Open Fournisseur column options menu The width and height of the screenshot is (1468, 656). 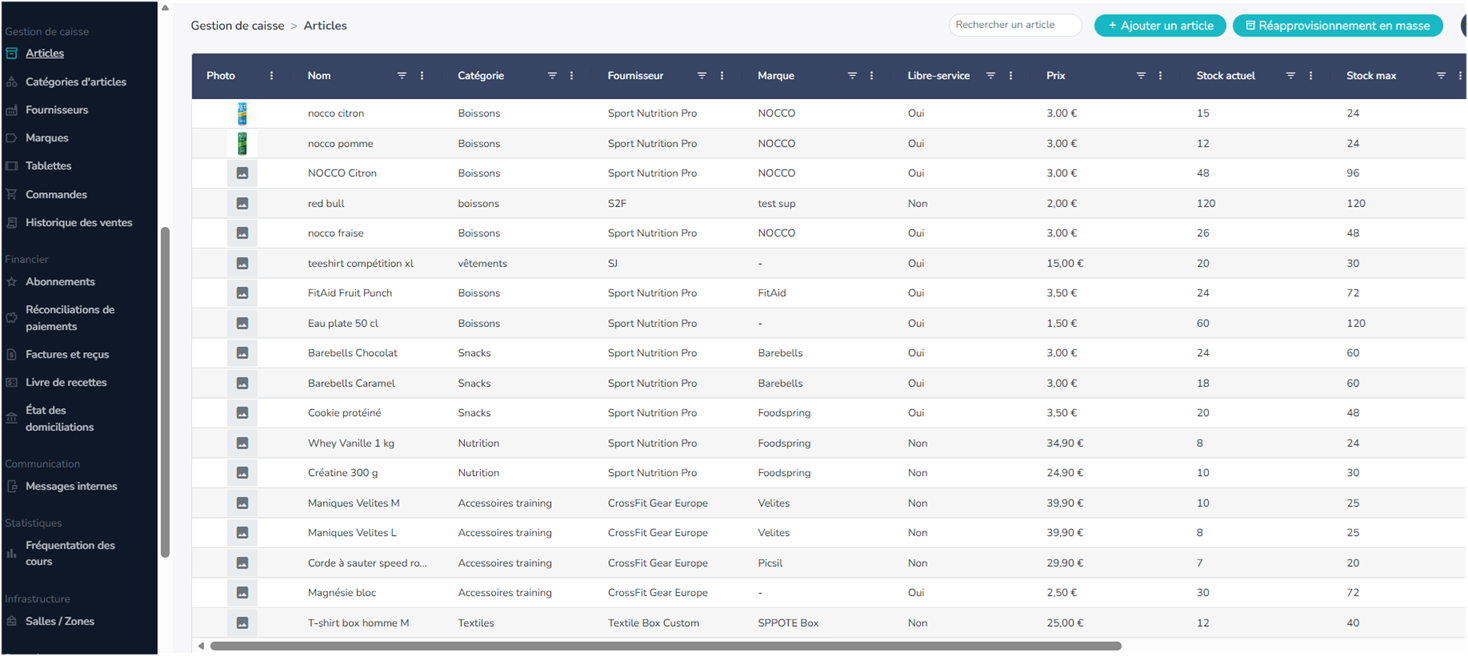click(x=722, y=76)
